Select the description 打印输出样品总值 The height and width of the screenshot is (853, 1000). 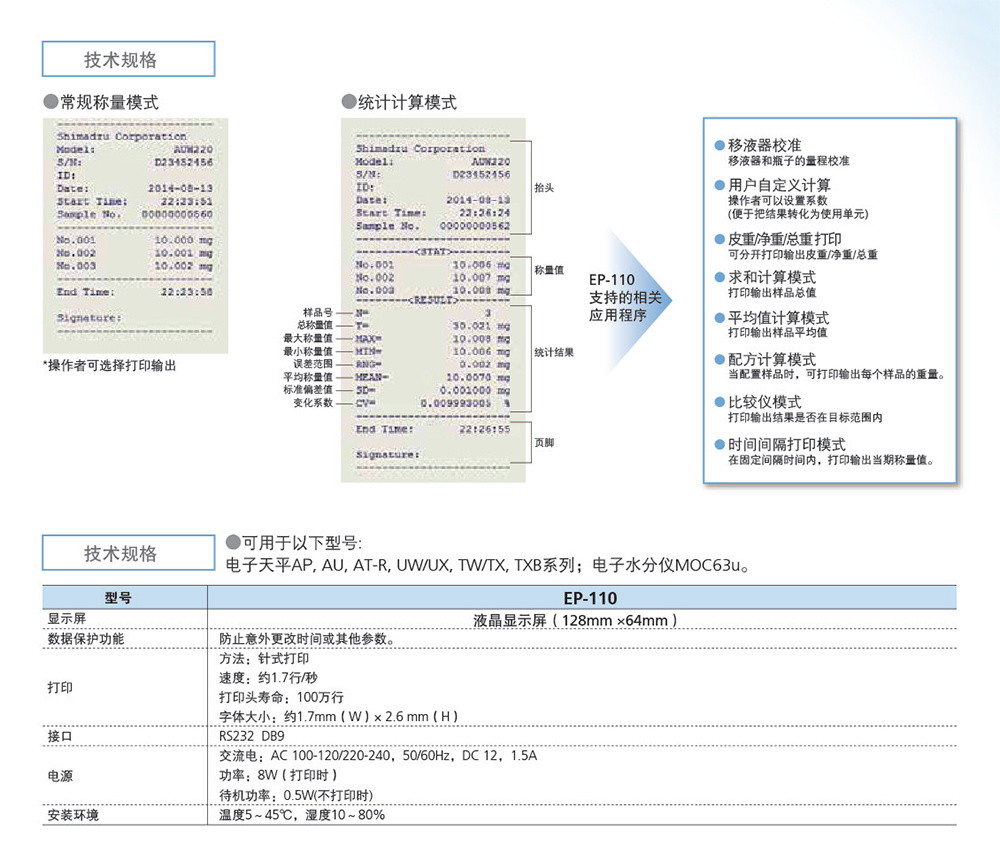[x=772, y=293]
